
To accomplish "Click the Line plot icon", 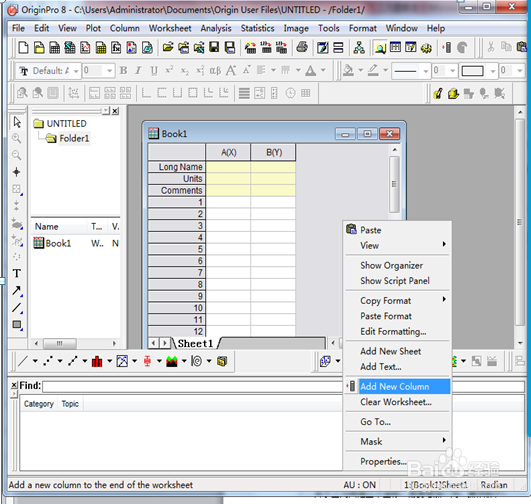I will (x=23, y=361).
